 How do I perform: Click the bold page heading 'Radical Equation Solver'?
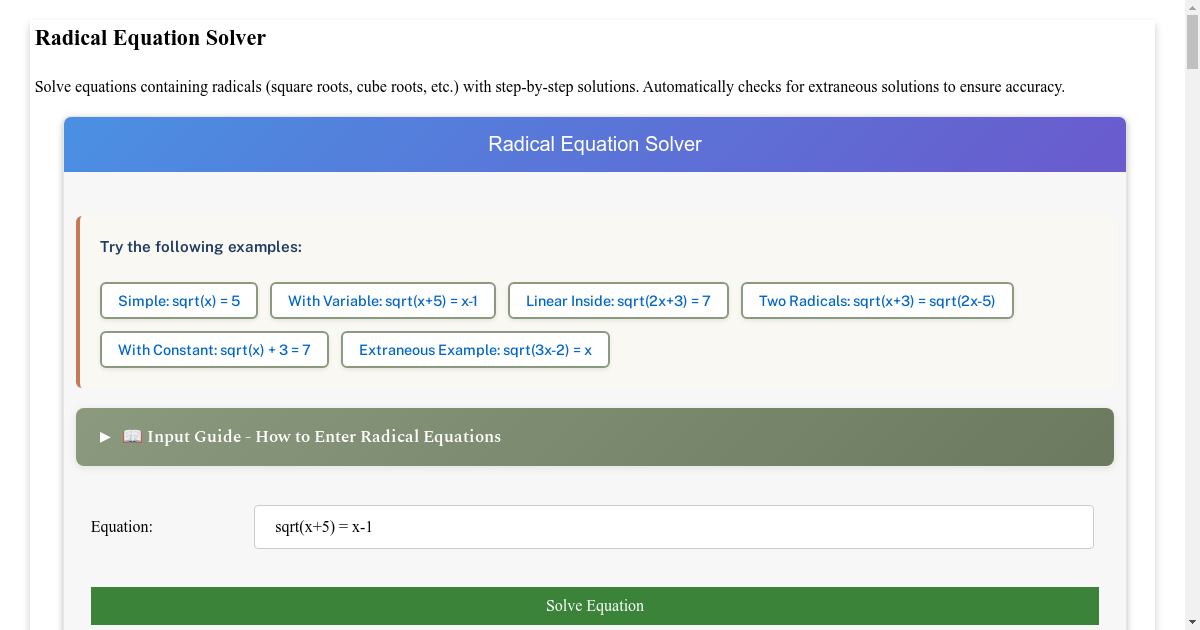pyautogui.click(x=150, y=38)
